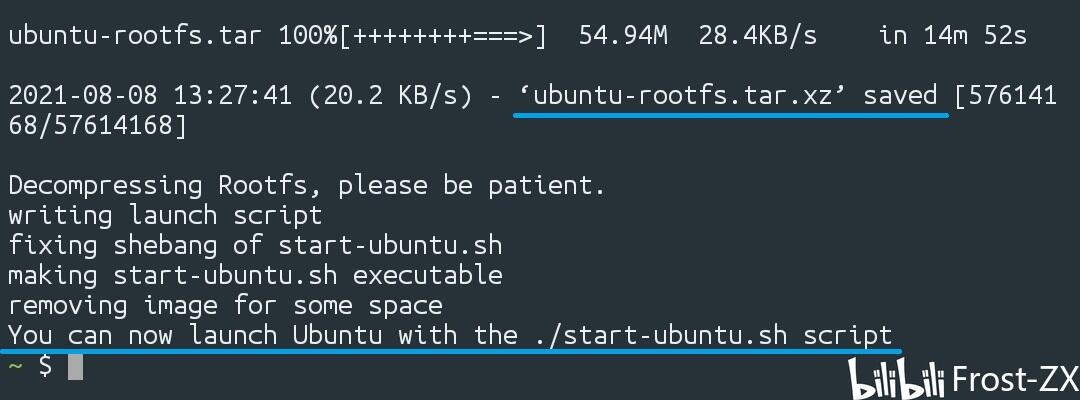Click the 14m 52s elapsed time

point(990,36)
